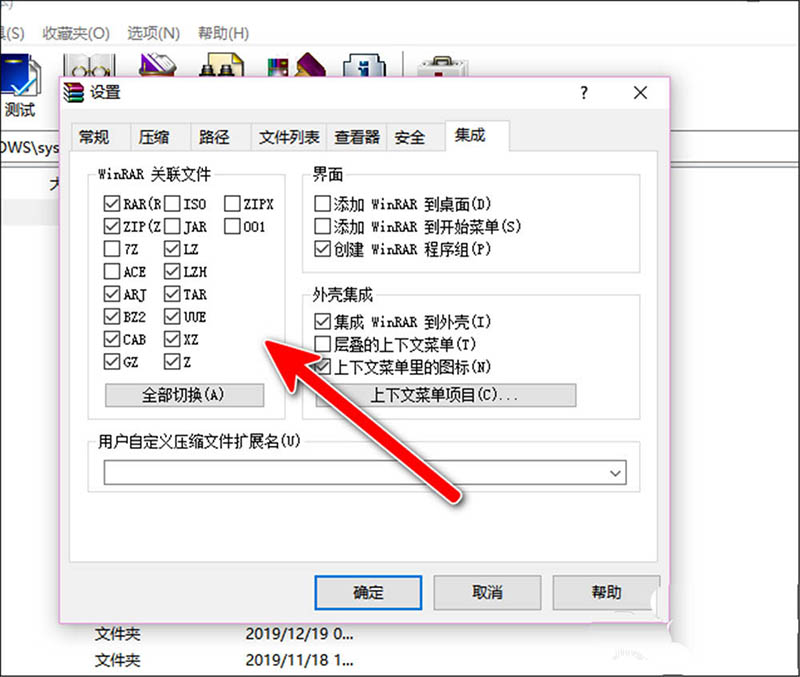Confirm settings with 确定 button
This screenshot has width=800, height=677.
(x=368, y=593)
